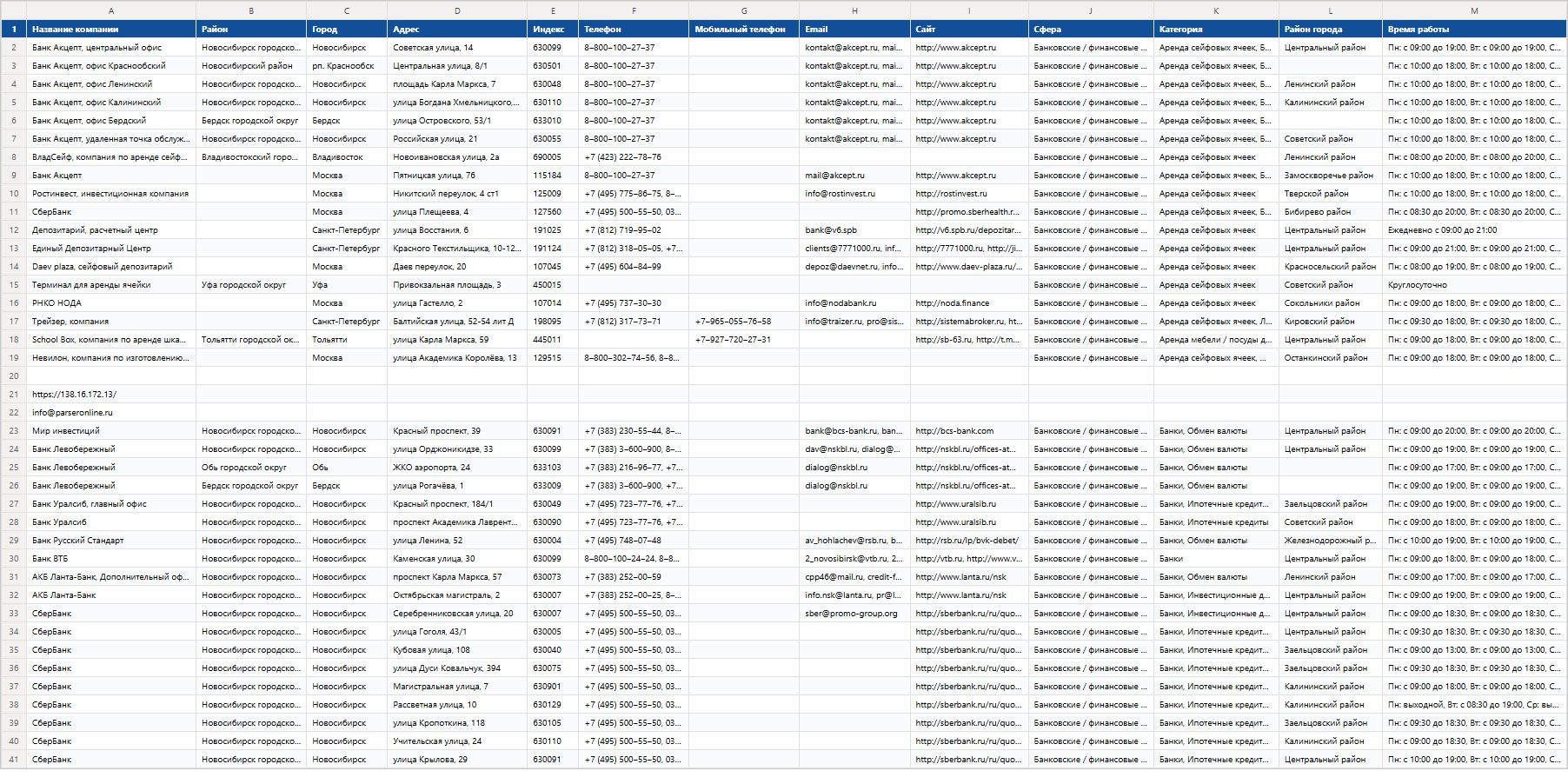Viewport: 1568px width, 784px height.
Task: Select row 20 by its row number
Action: point(14,376)
